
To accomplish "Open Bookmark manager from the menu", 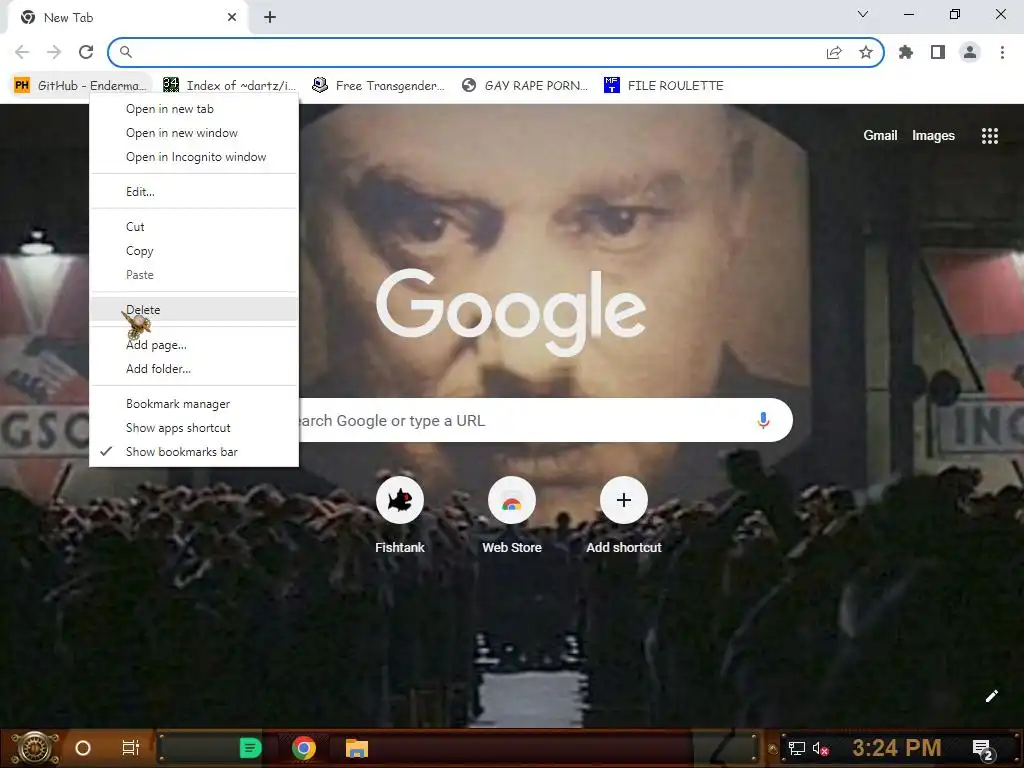I will click(194, 404).
